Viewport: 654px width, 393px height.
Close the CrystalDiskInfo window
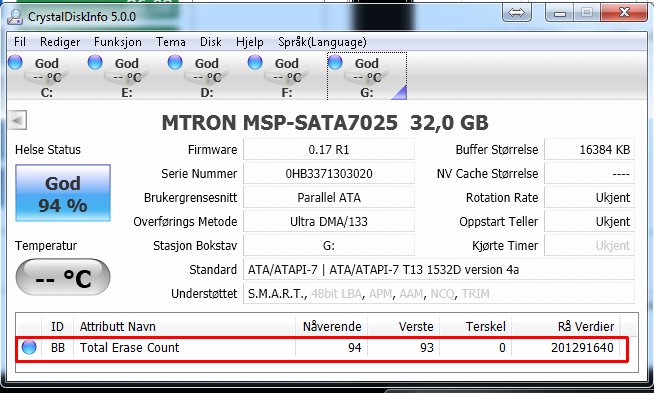click(624, 13)
